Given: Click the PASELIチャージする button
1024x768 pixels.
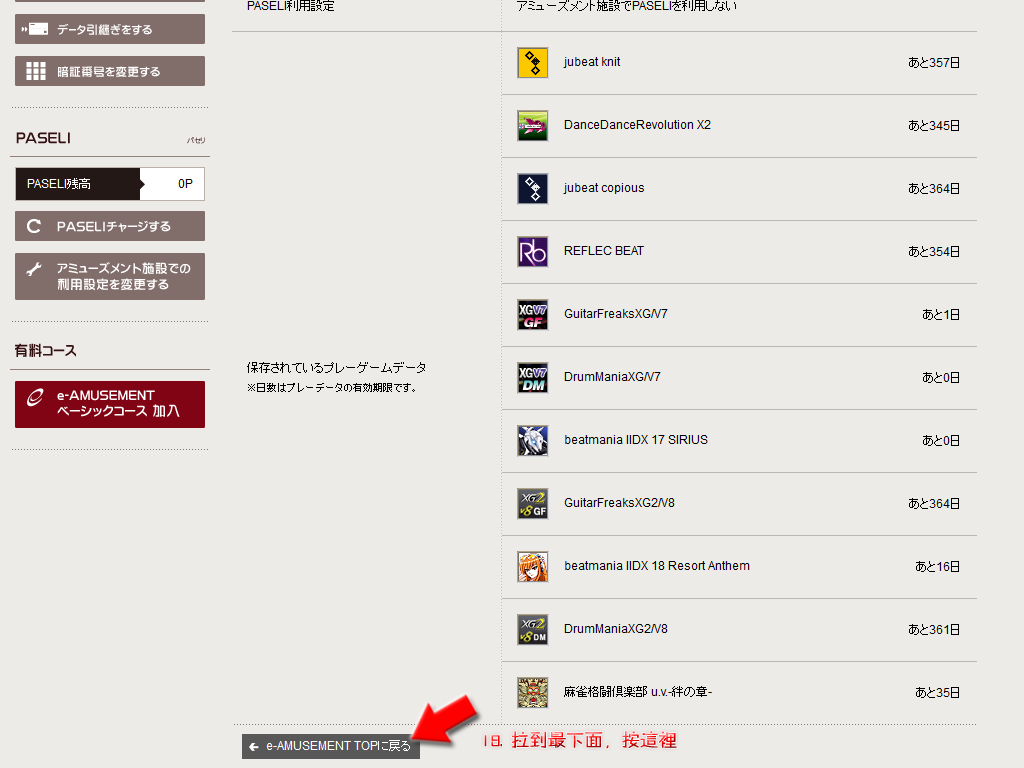Looking at the screenshot, I should pos(110,226).
